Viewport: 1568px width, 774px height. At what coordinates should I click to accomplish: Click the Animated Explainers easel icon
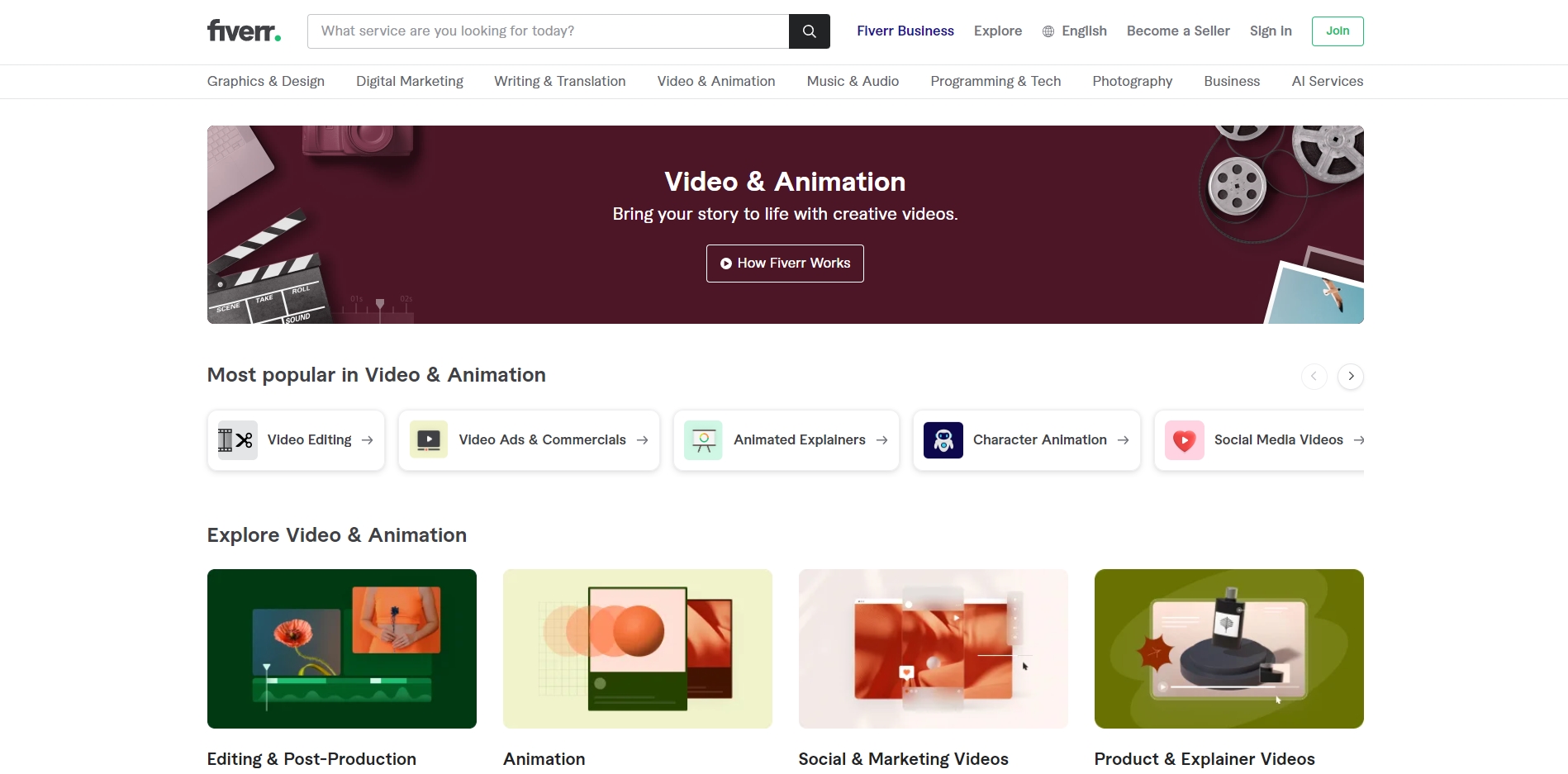click(x=704, y=440)
